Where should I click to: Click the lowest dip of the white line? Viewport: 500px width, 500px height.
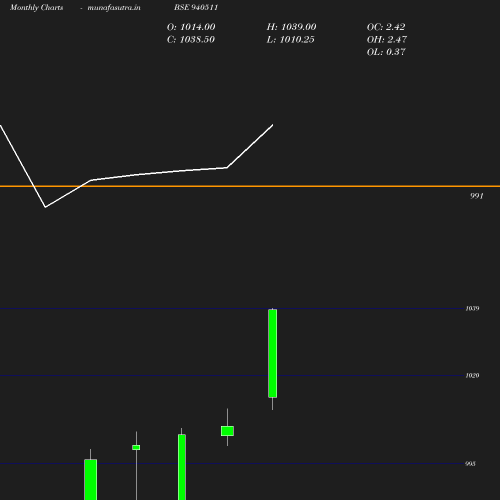[x=45, y=207]
